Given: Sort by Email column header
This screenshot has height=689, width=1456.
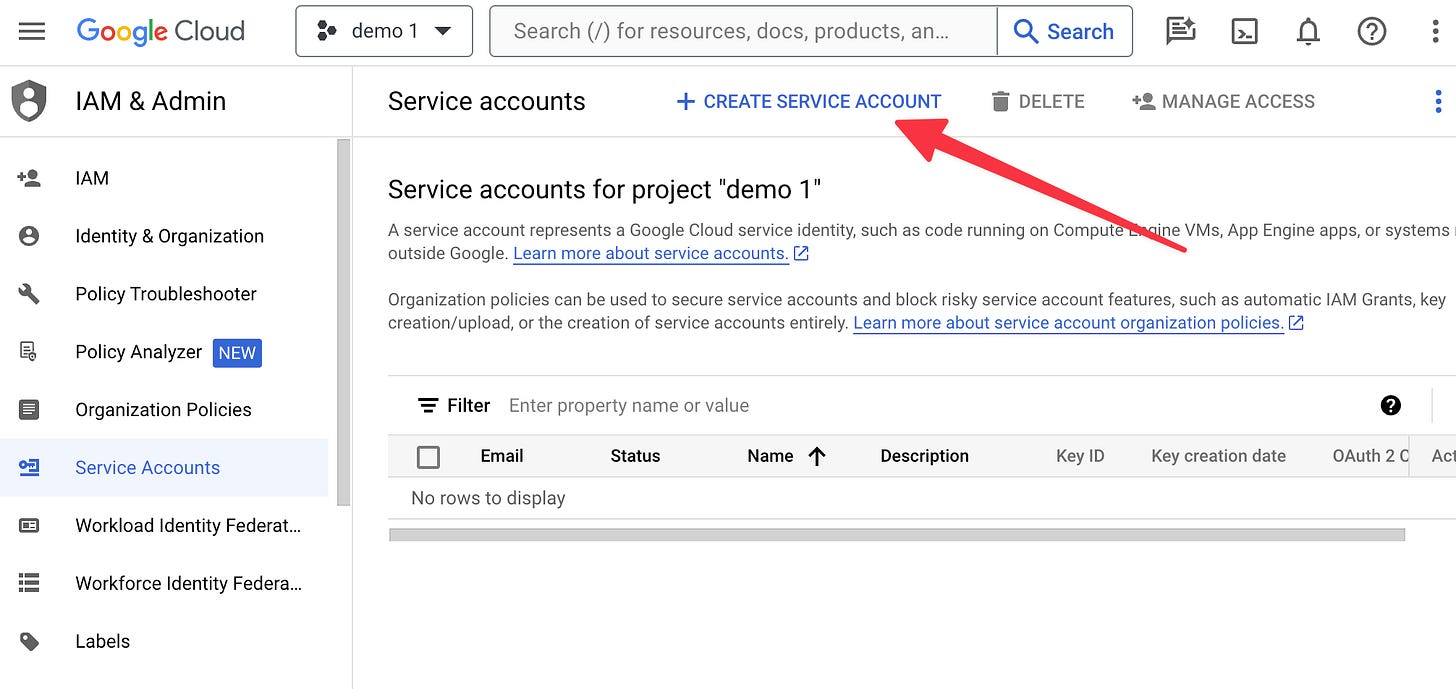Looking at the screenshot, I should [x=502, y=456].
